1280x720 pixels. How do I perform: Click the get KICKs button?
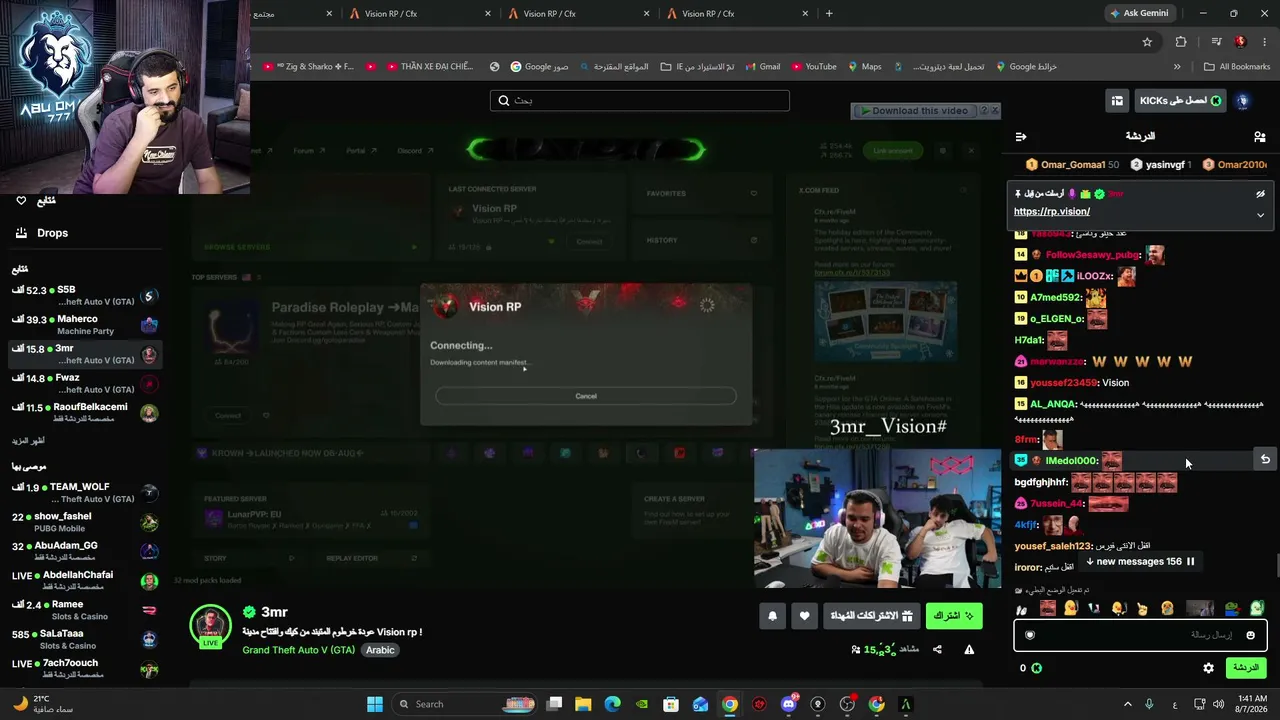coord(1180,101)
